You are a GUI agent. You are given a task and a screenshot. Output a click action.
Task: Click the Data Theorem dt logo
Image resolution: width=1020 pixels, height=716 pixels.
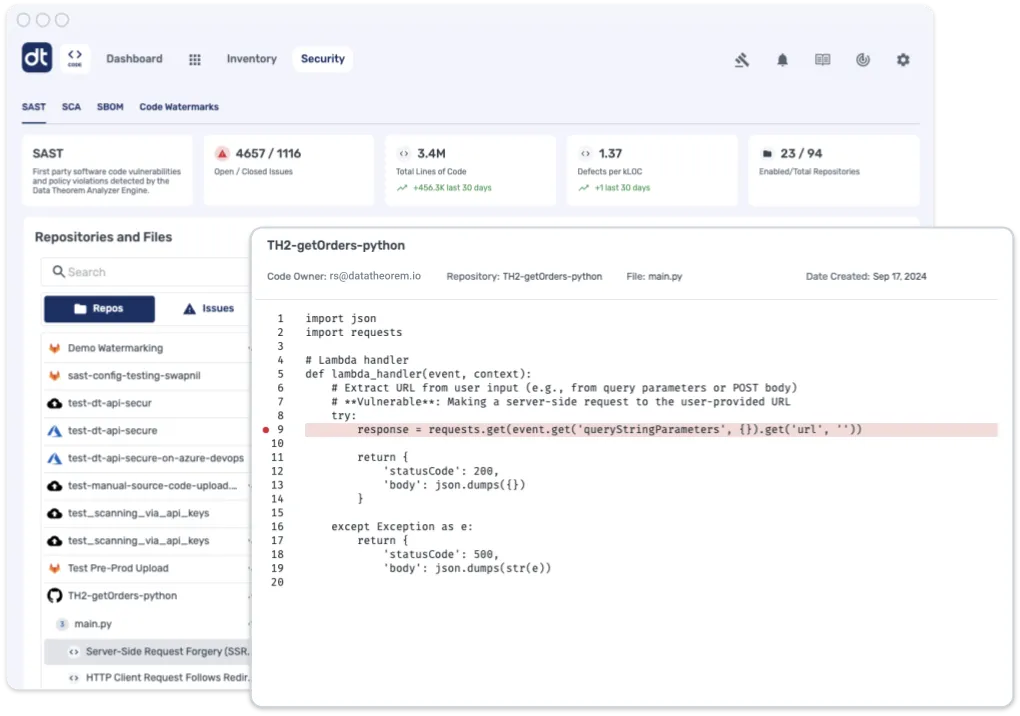pyautogui.click(x=36, y=58)
